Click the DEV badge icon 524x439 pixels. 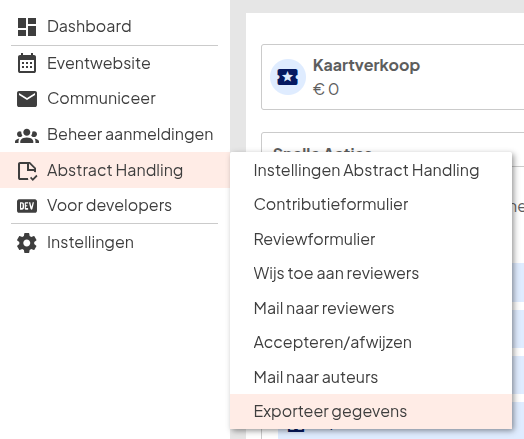(x=27, y=206)
